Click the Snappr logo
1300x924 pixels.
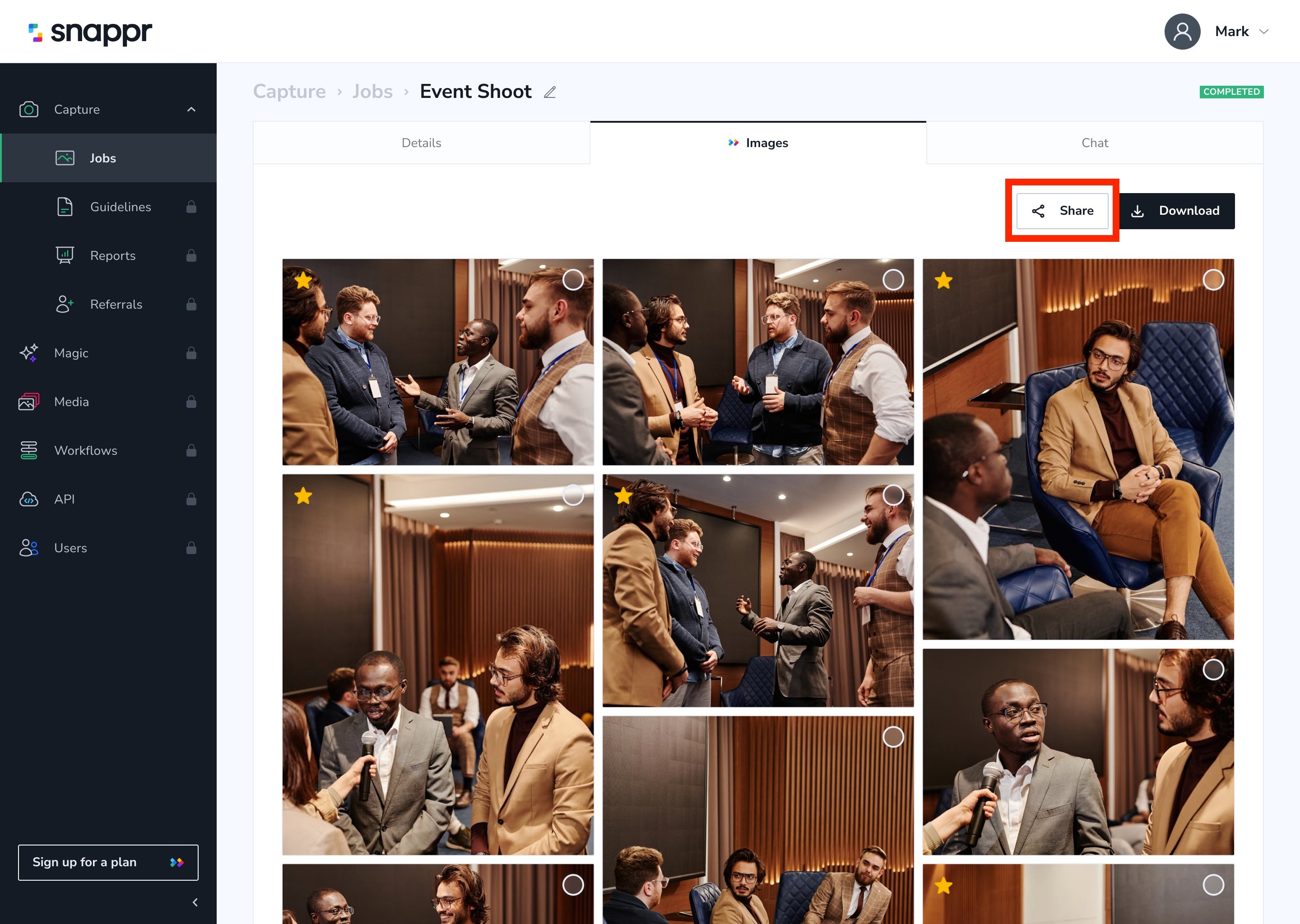(x=90, y=32)
